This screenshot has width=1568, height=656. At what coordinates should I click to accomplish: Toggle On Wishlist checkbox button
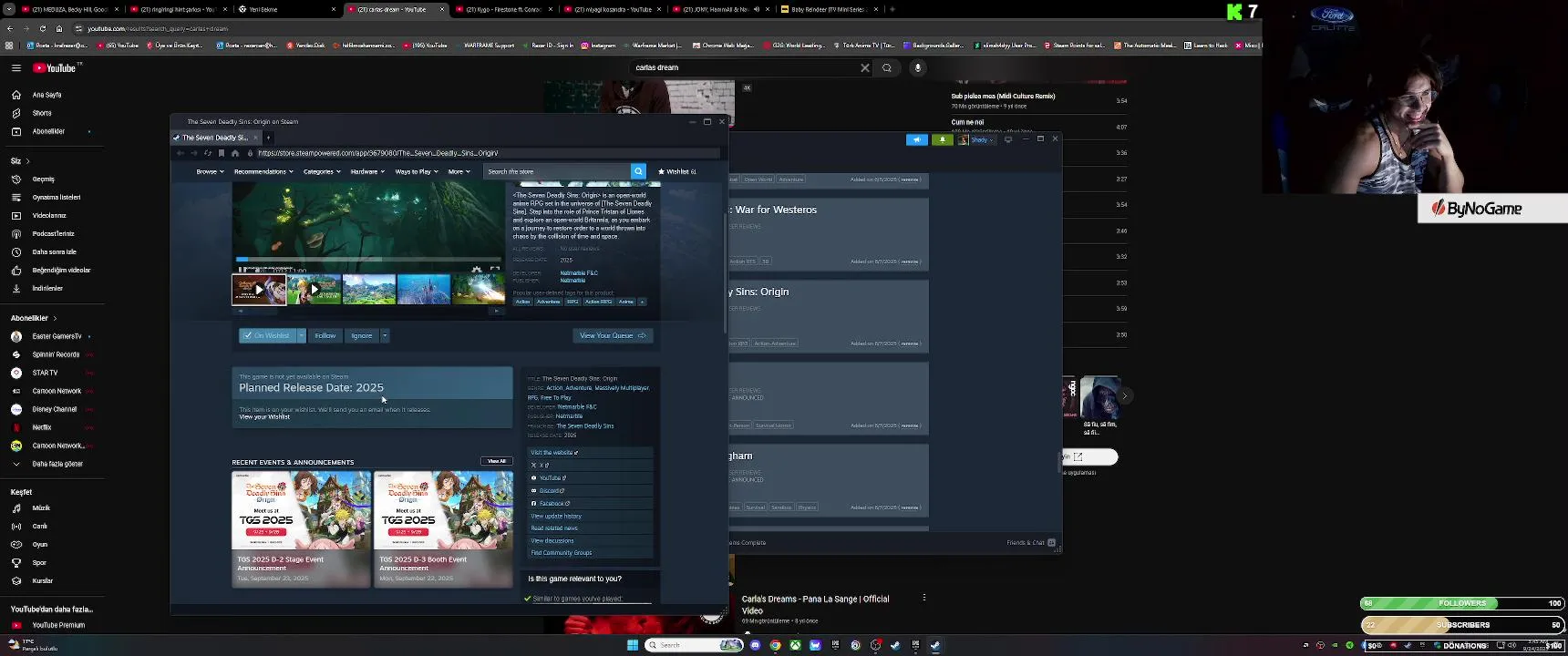pyautogui.click(x=266, y=335)
